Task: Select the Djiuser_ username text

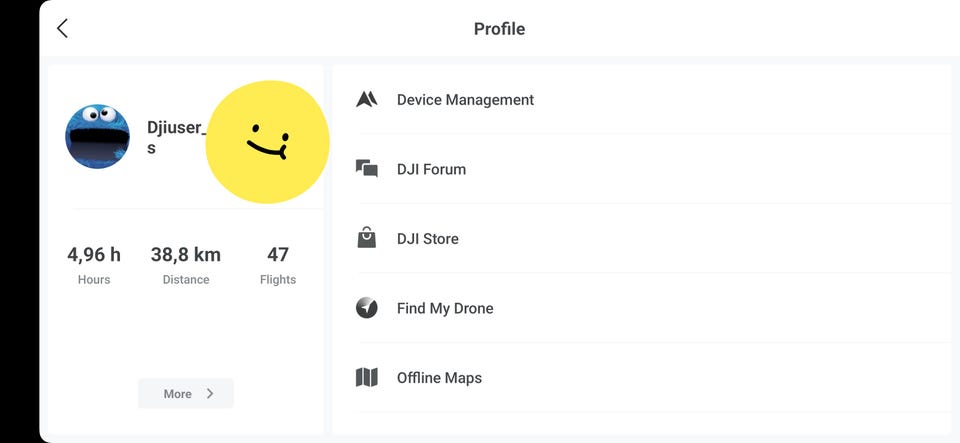Action: pos(176,137)
